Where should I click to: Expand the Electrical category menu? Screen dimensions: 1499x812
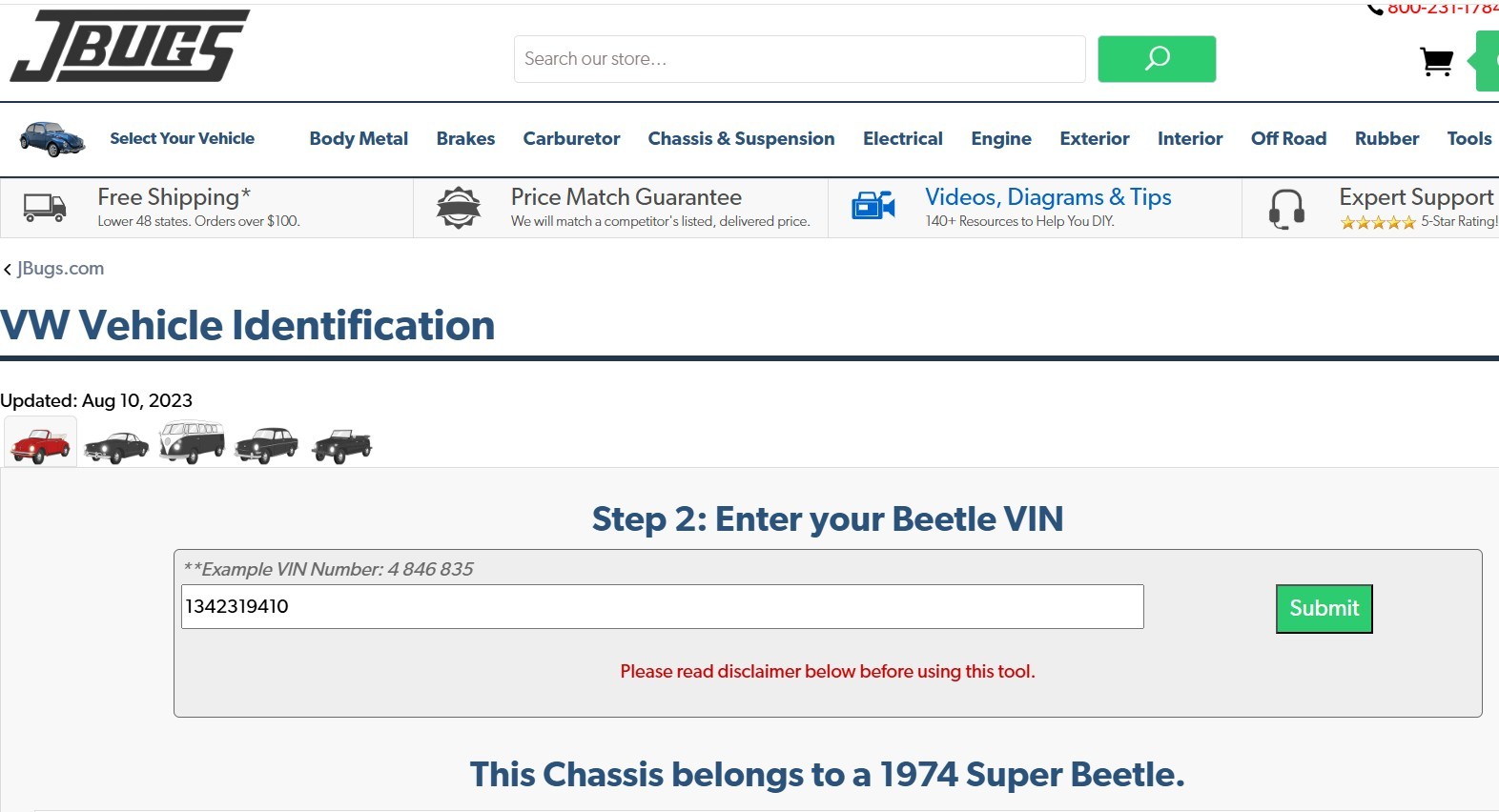902,138
